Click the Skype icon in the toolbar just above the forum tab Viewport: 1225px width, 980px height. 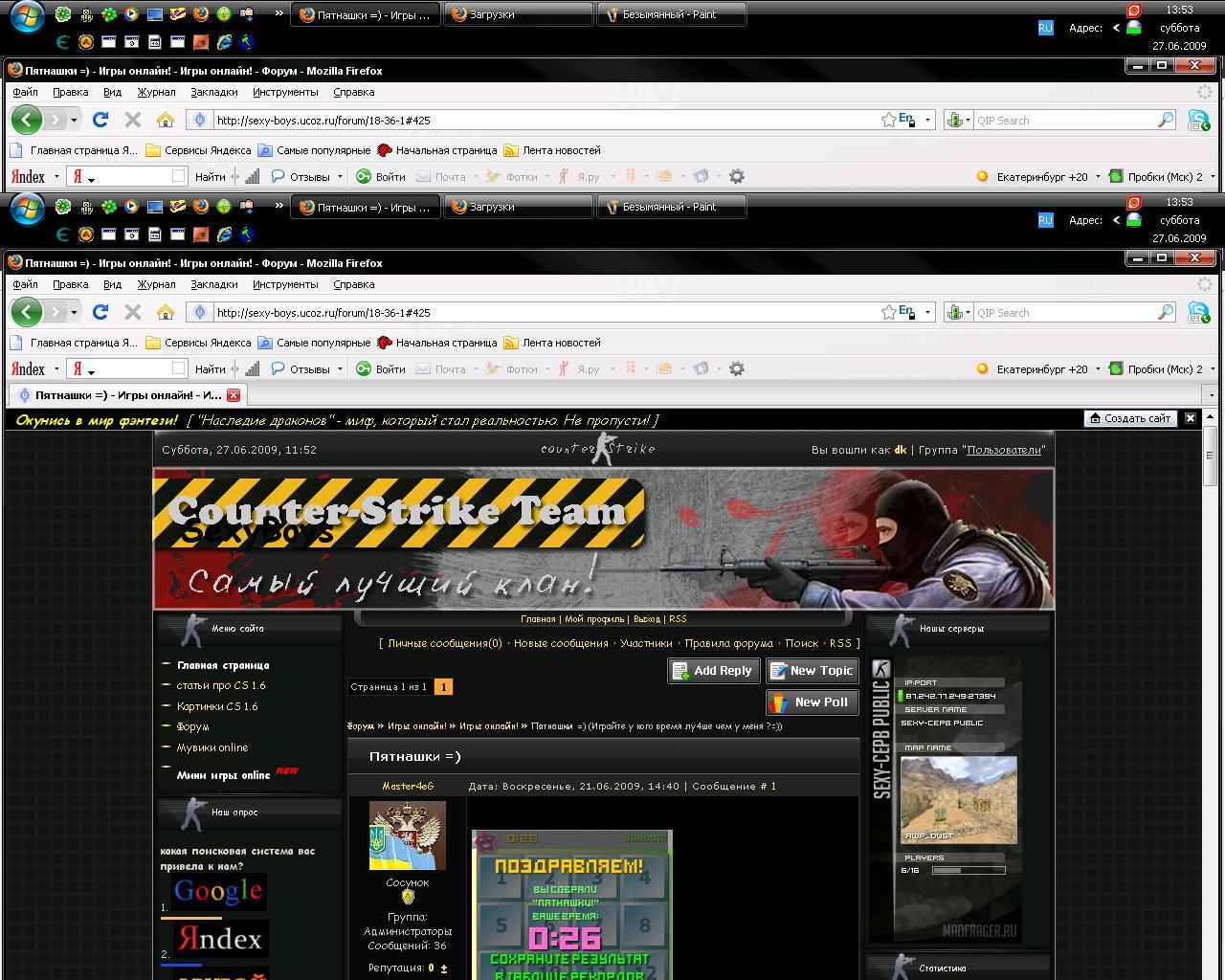click(1198, 312)
